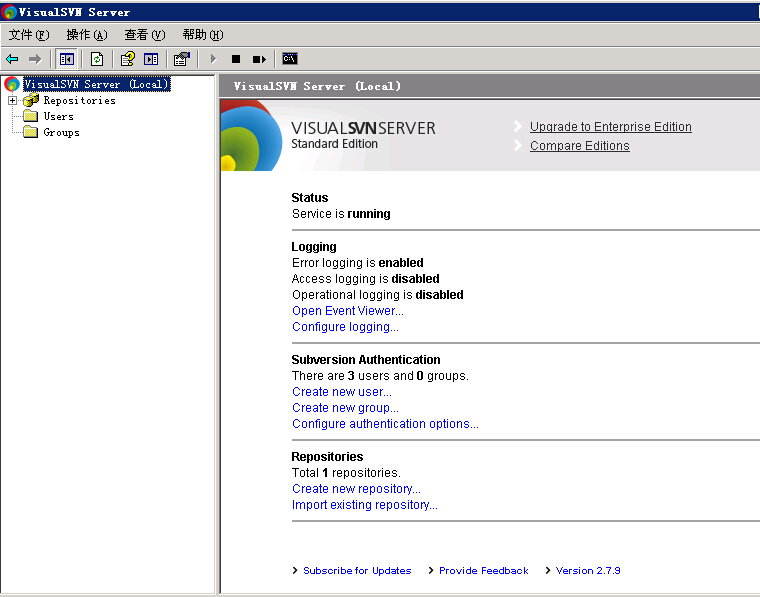Open the 帮助(H) menu

(203, 35)
